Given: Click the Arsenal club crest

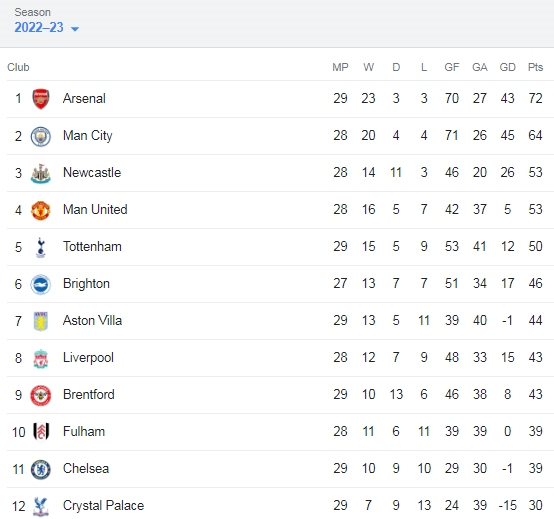Looking at the screenshot, I should (x=41, y=99).
